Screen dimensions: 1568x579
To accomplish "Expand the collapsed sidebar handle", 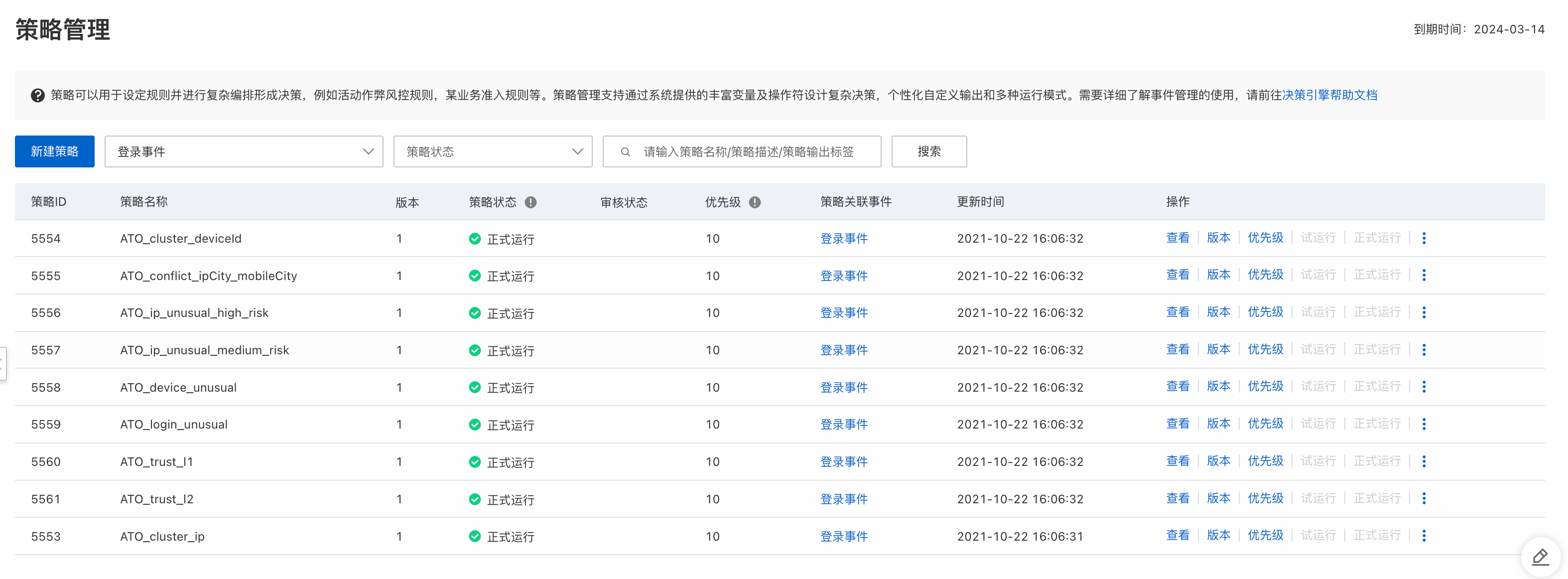I will pos(2,363).
